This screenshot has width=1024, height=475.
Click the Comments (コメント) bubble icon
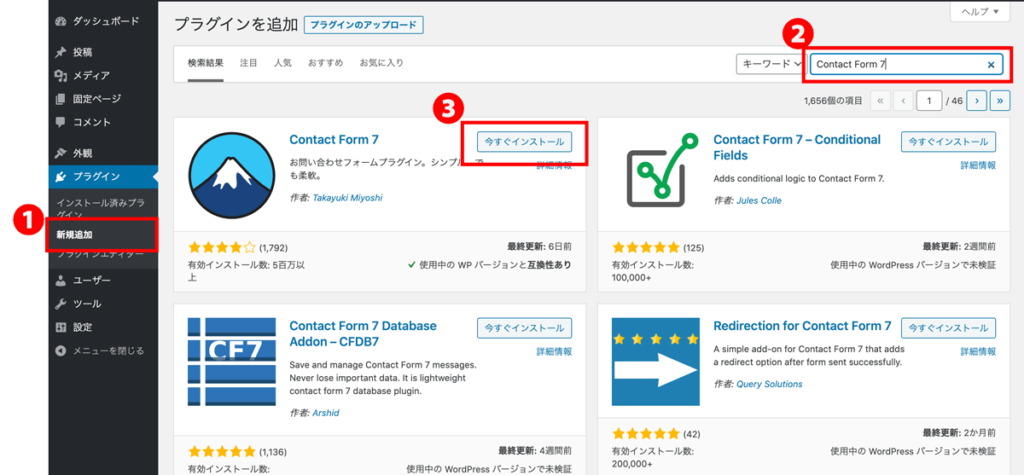pyautogui.click(x=61, y=122)
